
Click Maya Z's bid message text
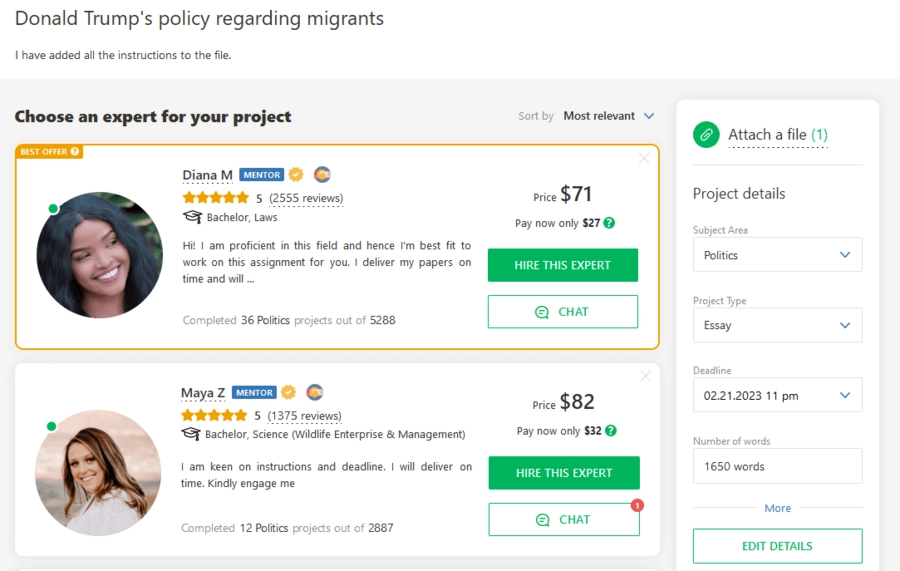(326, 475)
